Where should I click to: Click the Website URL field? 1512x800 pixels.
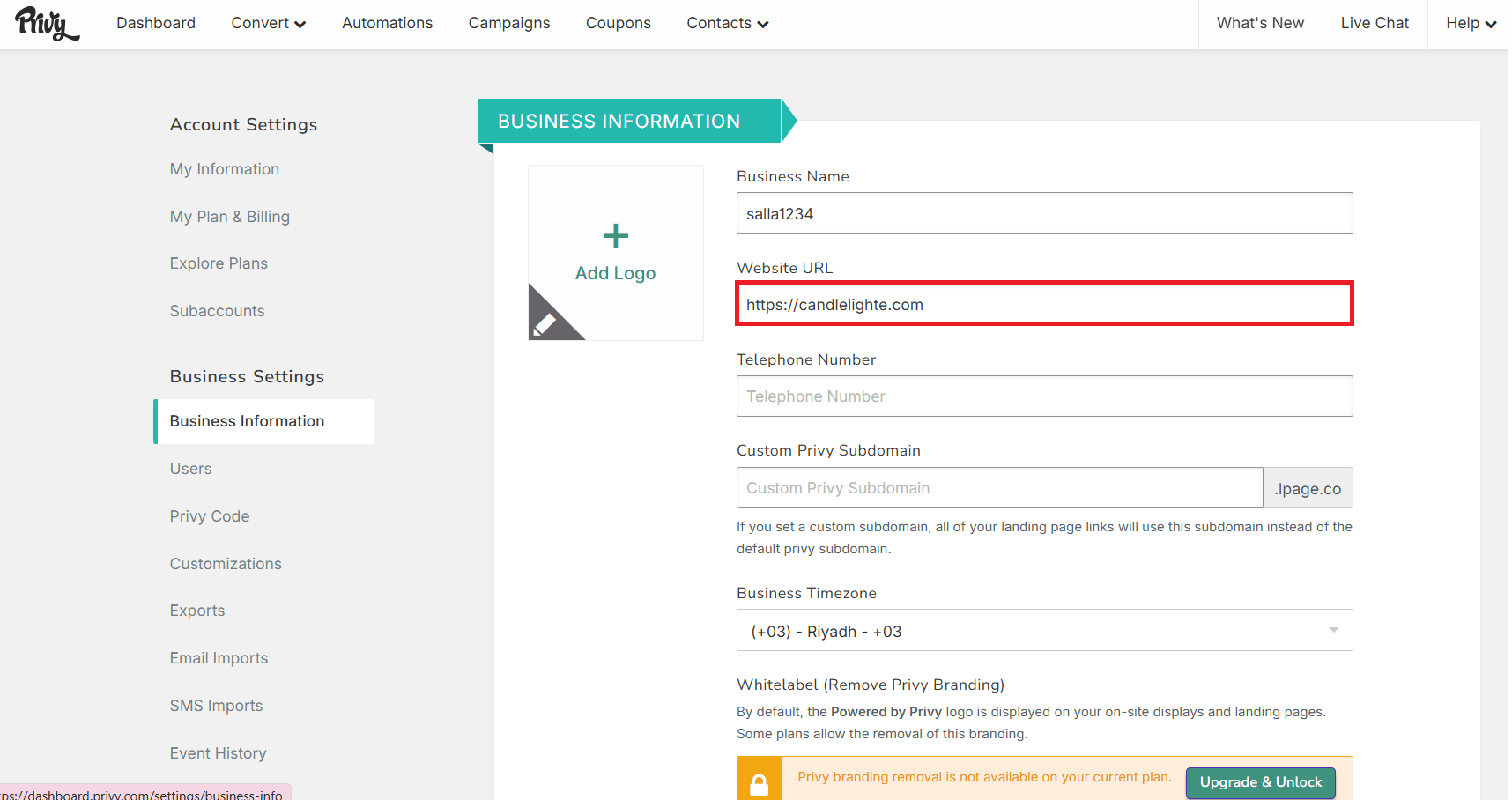[1044, 305]
